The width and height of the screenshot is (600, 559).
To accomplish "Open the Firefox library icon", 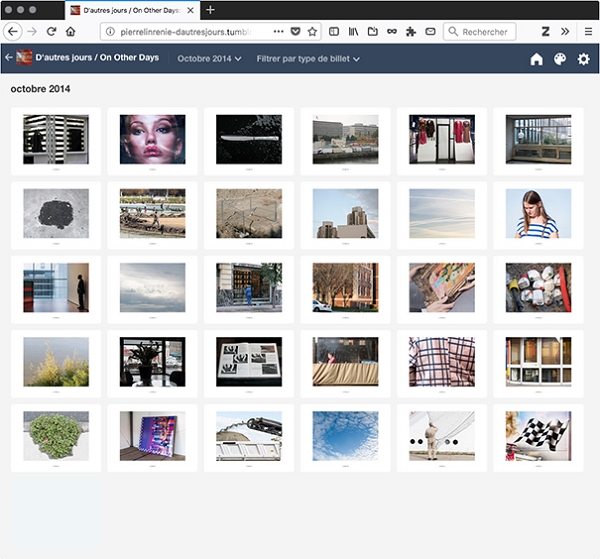I will coord(353,32).
